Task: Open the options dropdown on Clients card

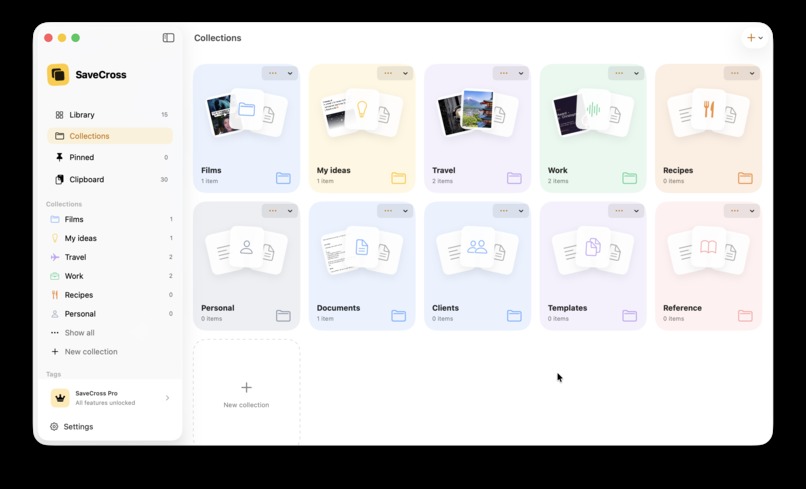Action: (x=510, y=211)
